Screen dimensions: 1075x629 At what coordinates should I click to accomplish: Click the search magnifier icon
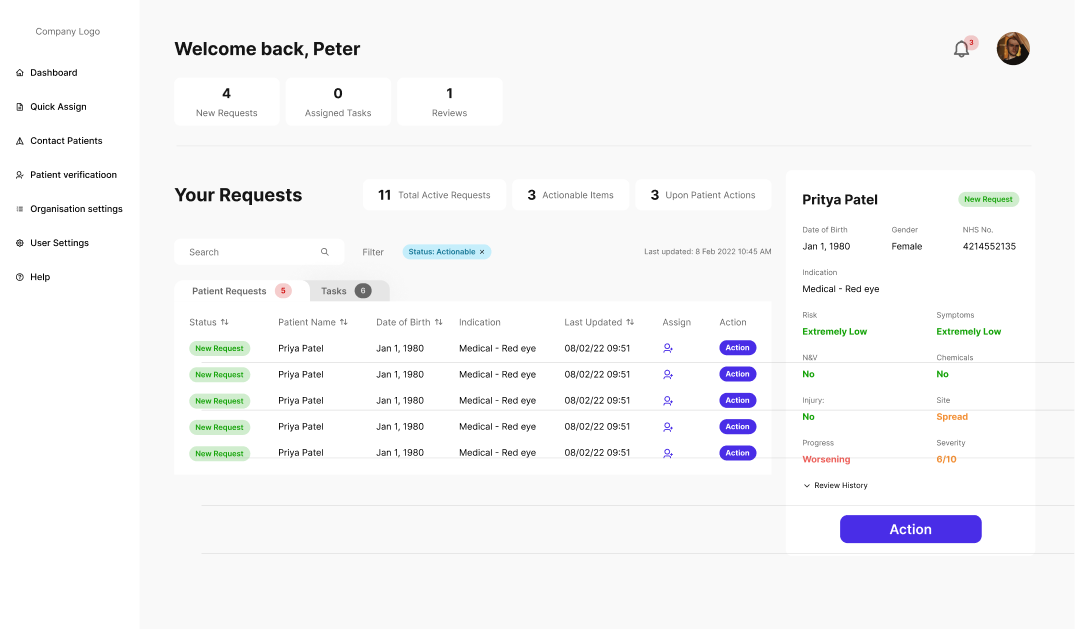tap(325, 252)
